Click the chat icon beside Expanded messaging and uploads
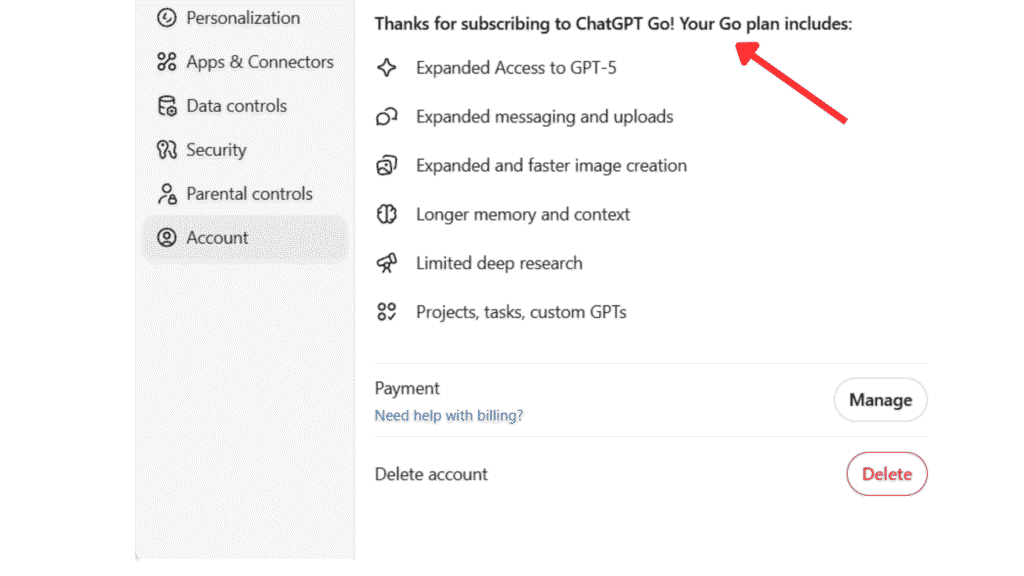Viewport: 1024px width, 576px height. (387, 116)
